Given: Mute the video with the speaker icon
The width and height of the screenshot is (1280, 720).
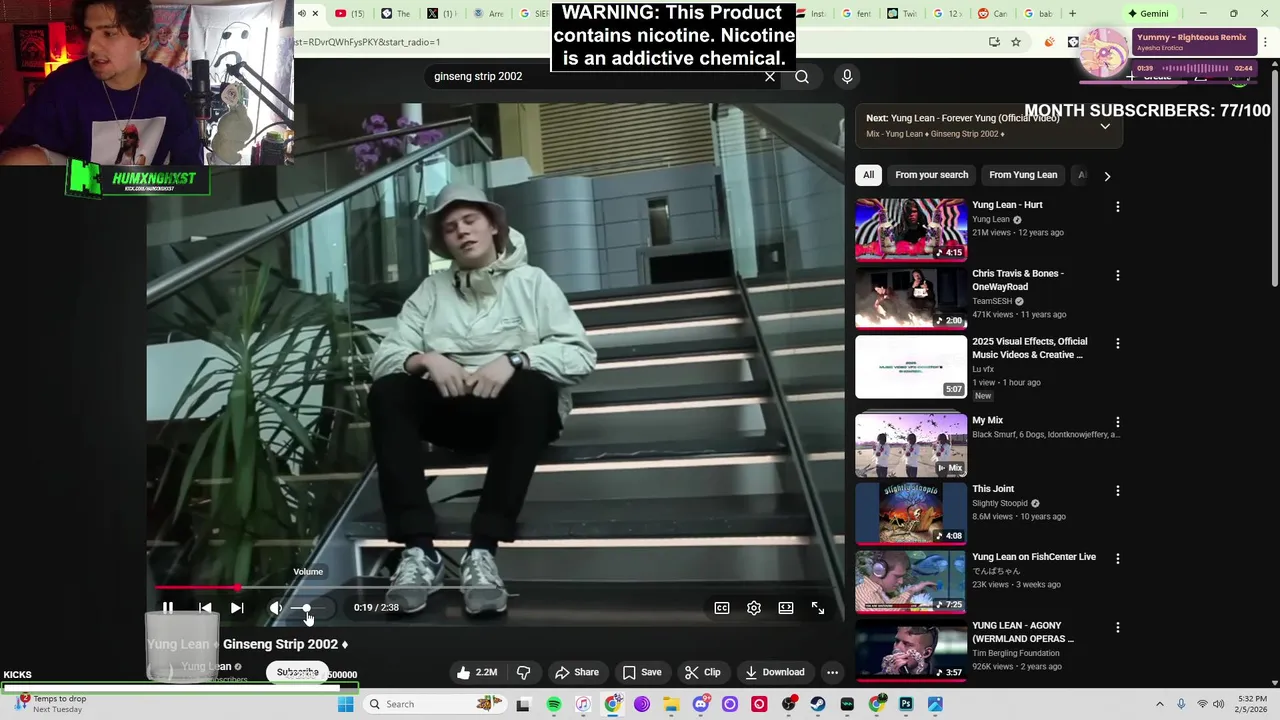Looking at the screenshot, I should 276,607.
